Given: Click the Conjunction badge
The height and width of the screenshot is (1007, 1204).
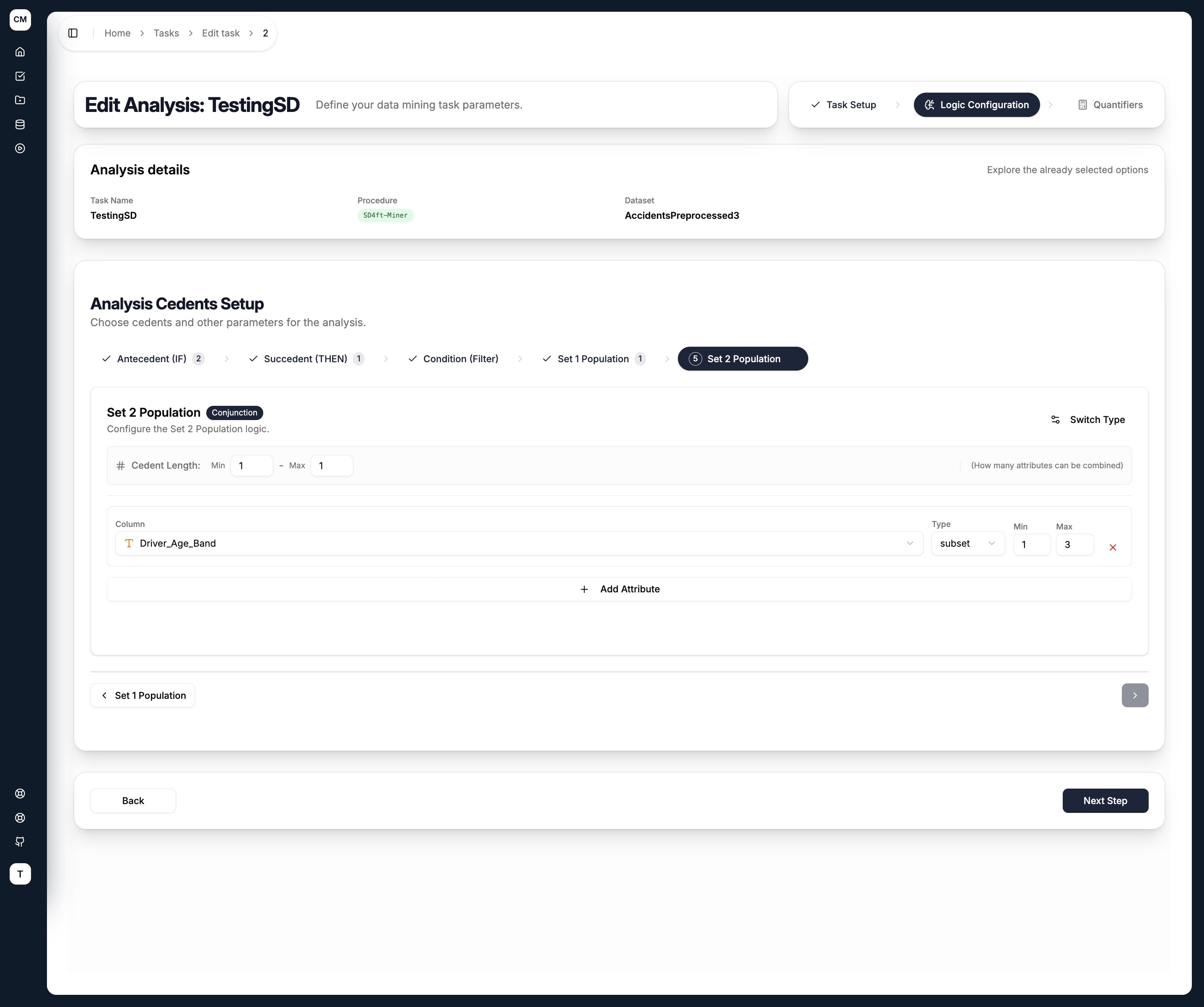Looking at the screenshot, I should 234,413.
